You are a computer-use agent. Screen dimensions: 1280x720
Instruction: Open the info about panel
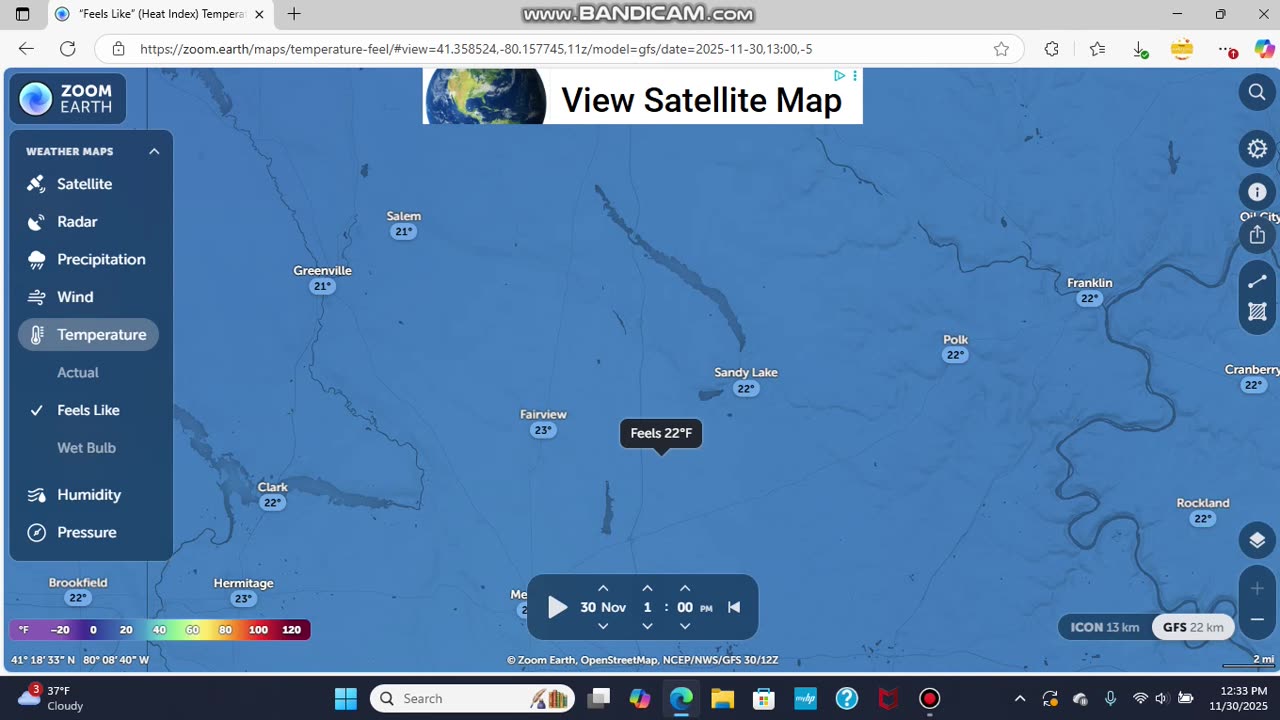[1257, 192]
